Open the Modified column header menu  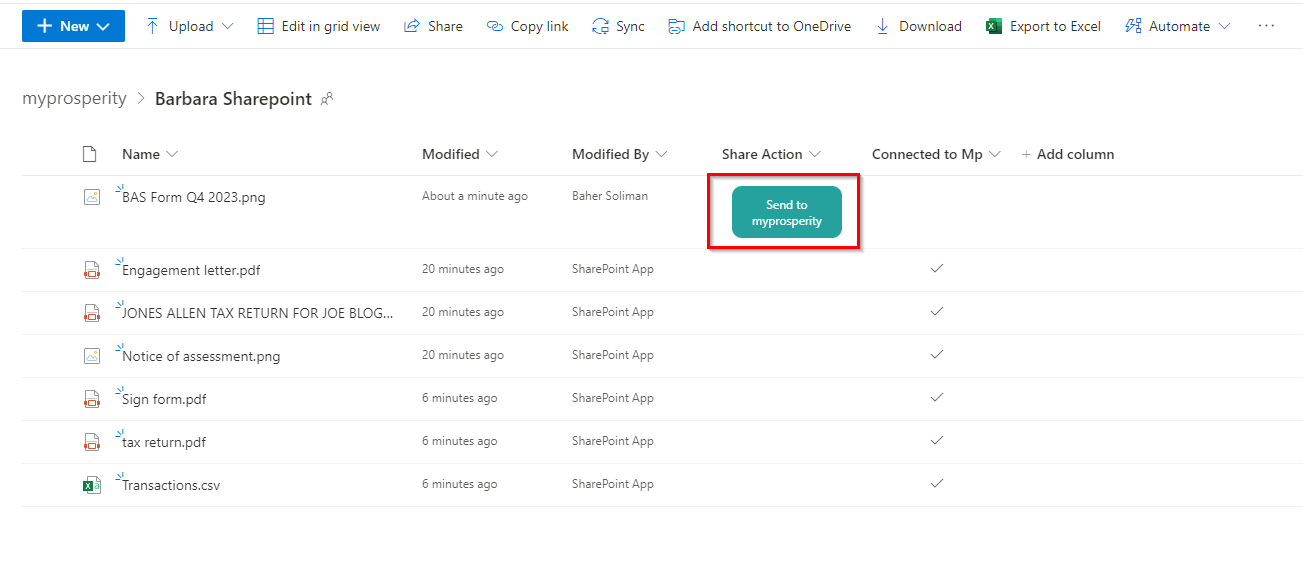pyautogui.click(x=460, y=154)
